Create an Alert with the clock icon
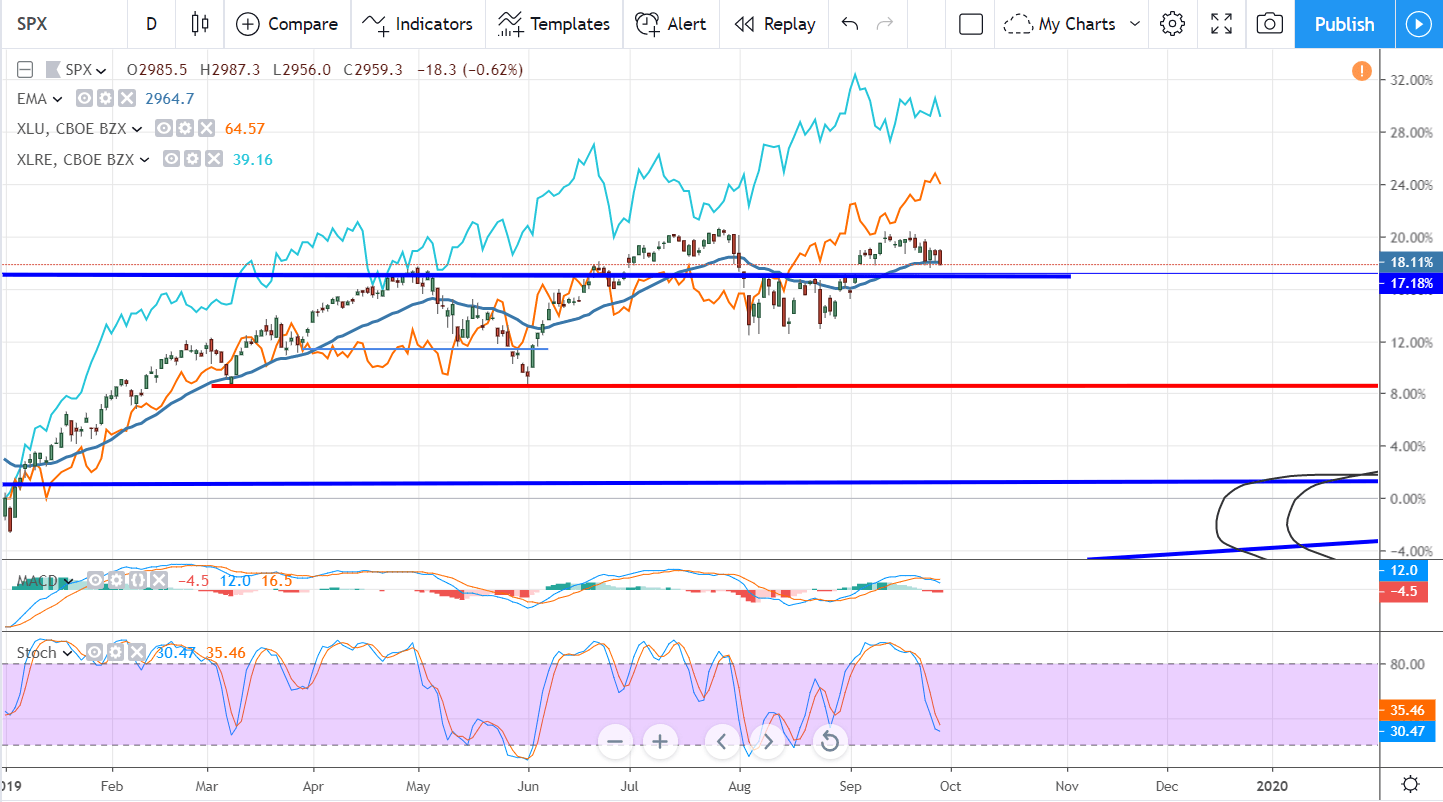Viewport: 1443px width, 802px height. pos(670,24)
